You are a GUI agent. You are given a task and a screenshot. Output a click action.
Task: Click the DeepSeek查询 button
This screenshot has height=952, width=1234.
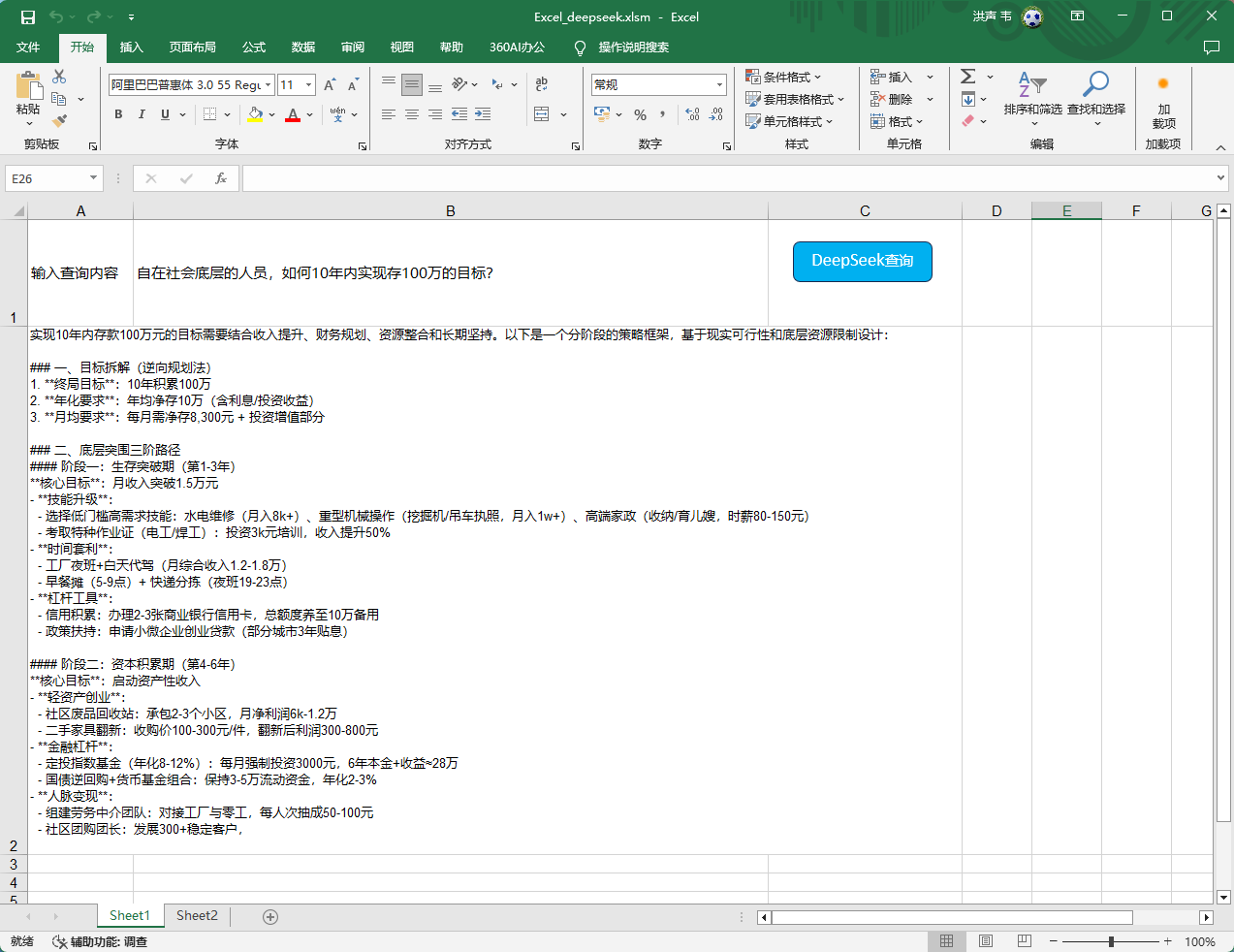point(863,261)
